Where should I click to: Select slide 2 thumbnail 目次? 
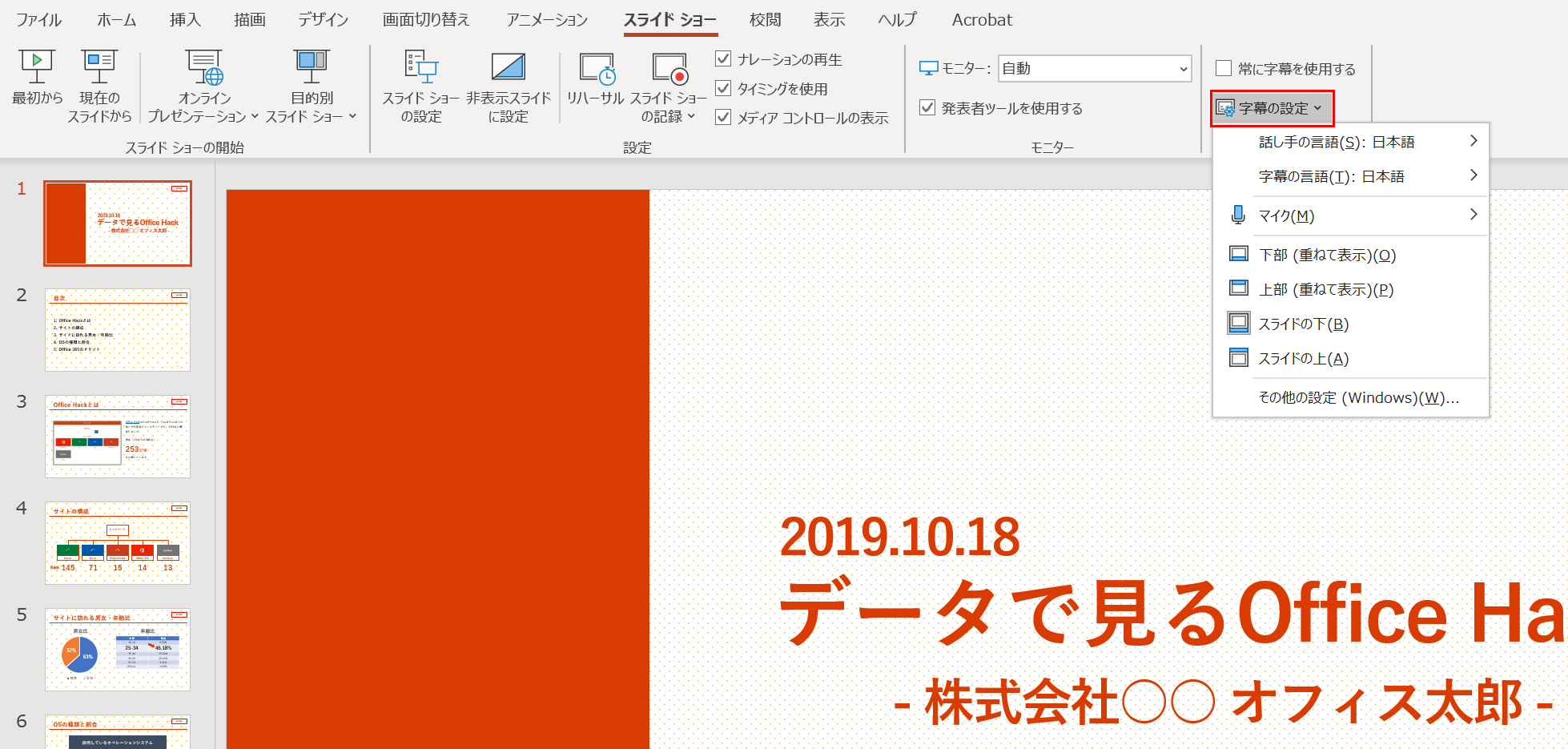pos(118,330)
